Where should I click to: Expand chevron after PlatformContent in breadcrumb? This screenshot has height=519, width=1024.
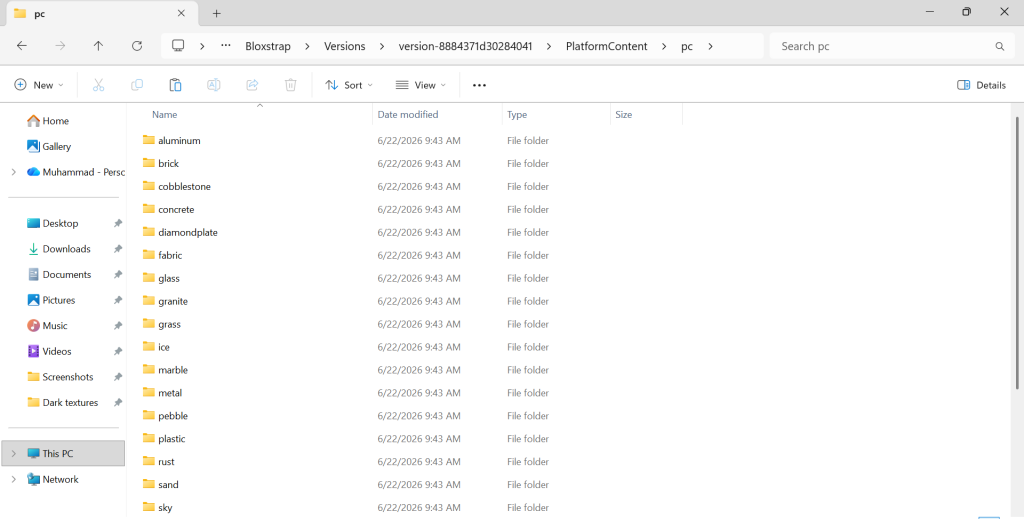tap(664, 46)
